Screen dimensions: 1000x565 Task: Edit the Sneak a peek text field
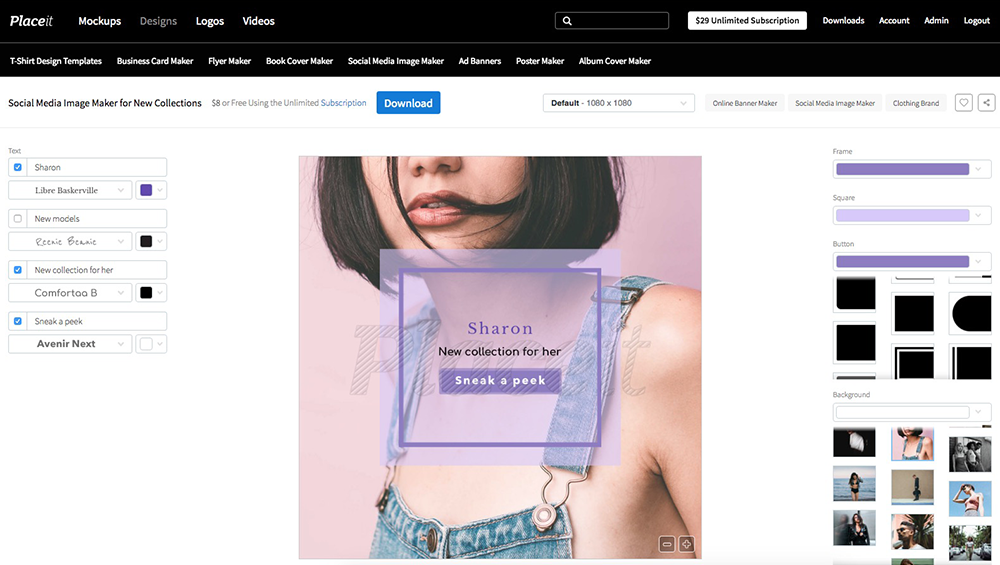point(97,321)
